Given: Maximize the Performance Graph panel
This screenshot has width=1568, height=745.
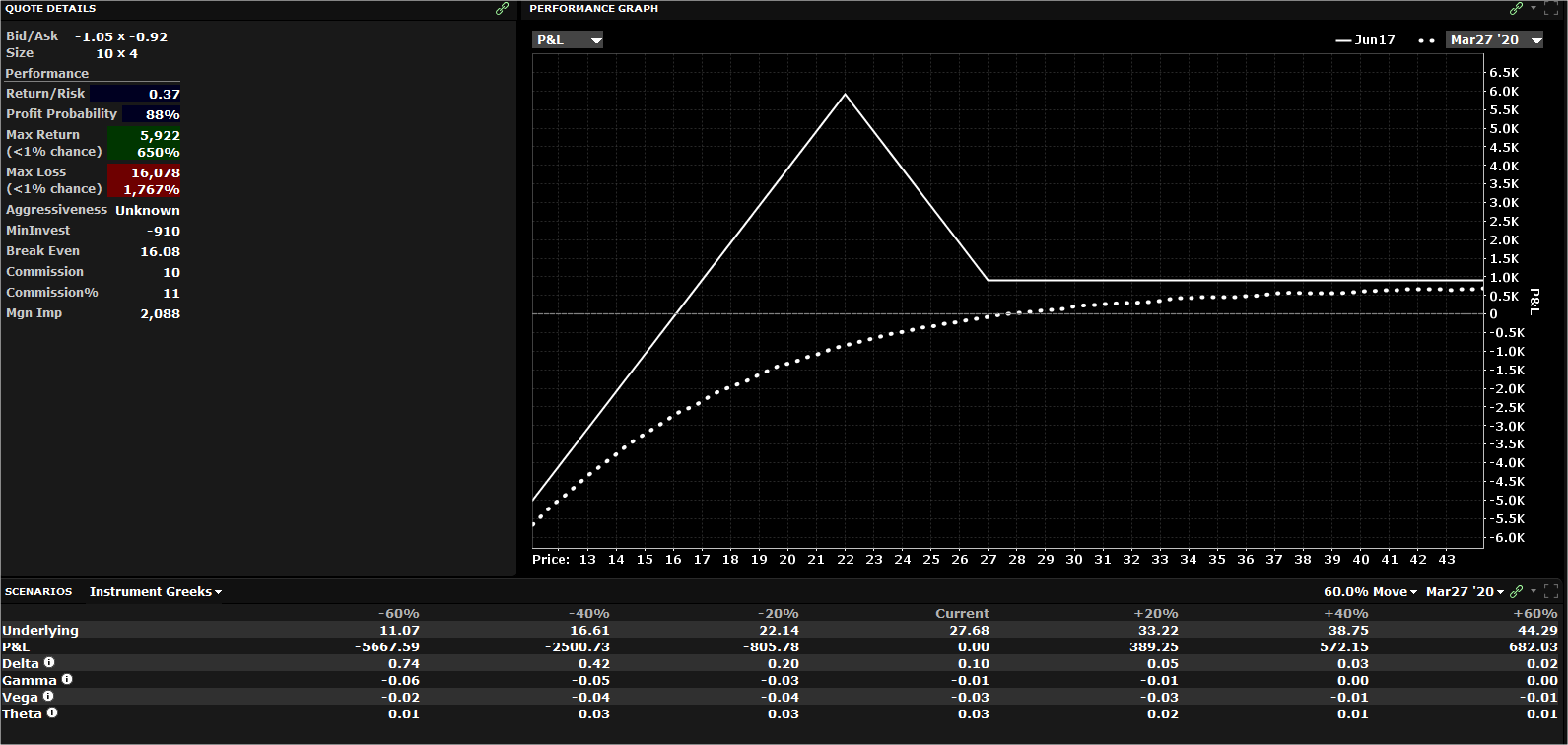Looking at the screenshot, I should 1551,9.
